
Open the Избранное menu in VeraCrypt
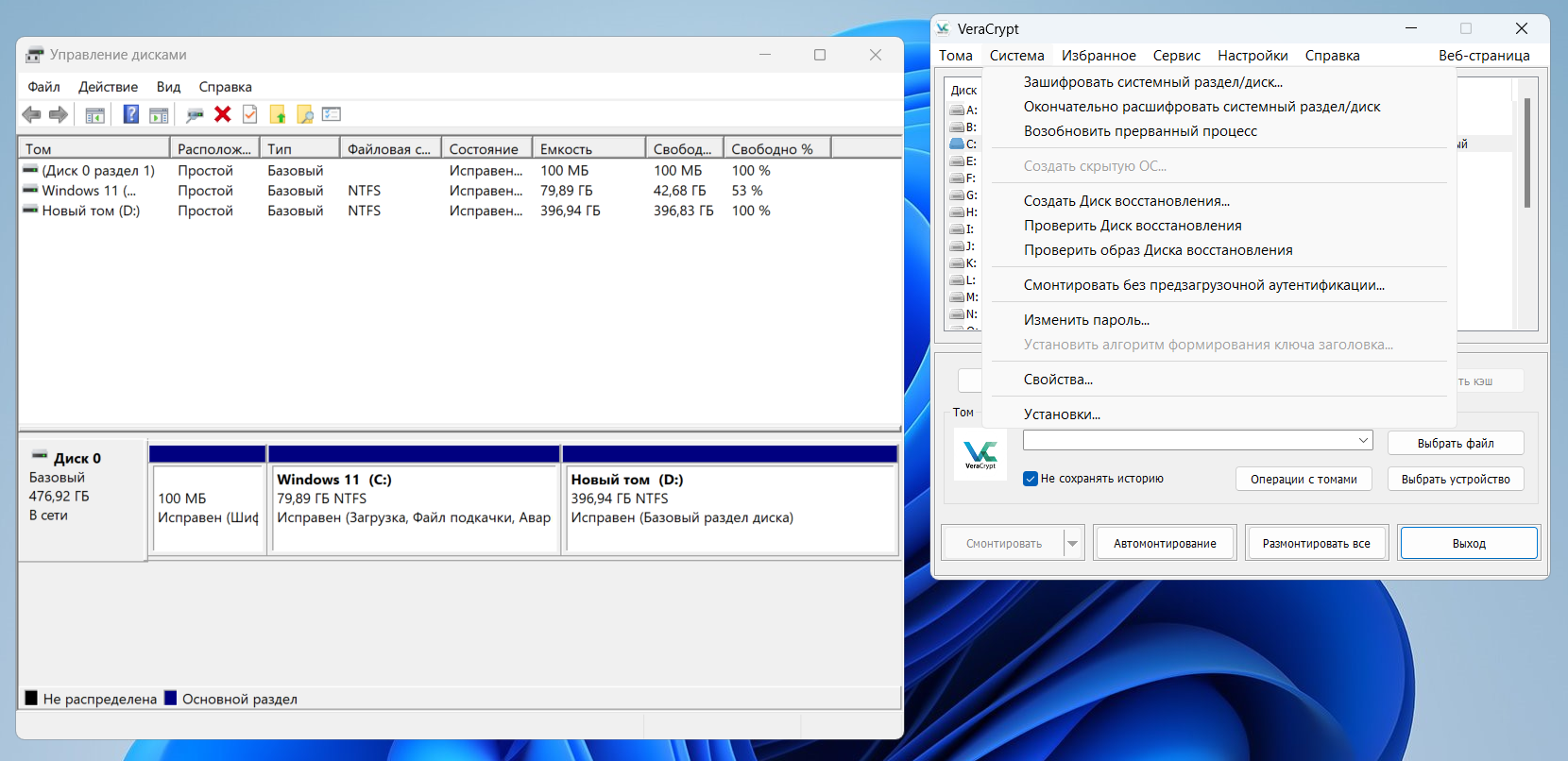1099,56
